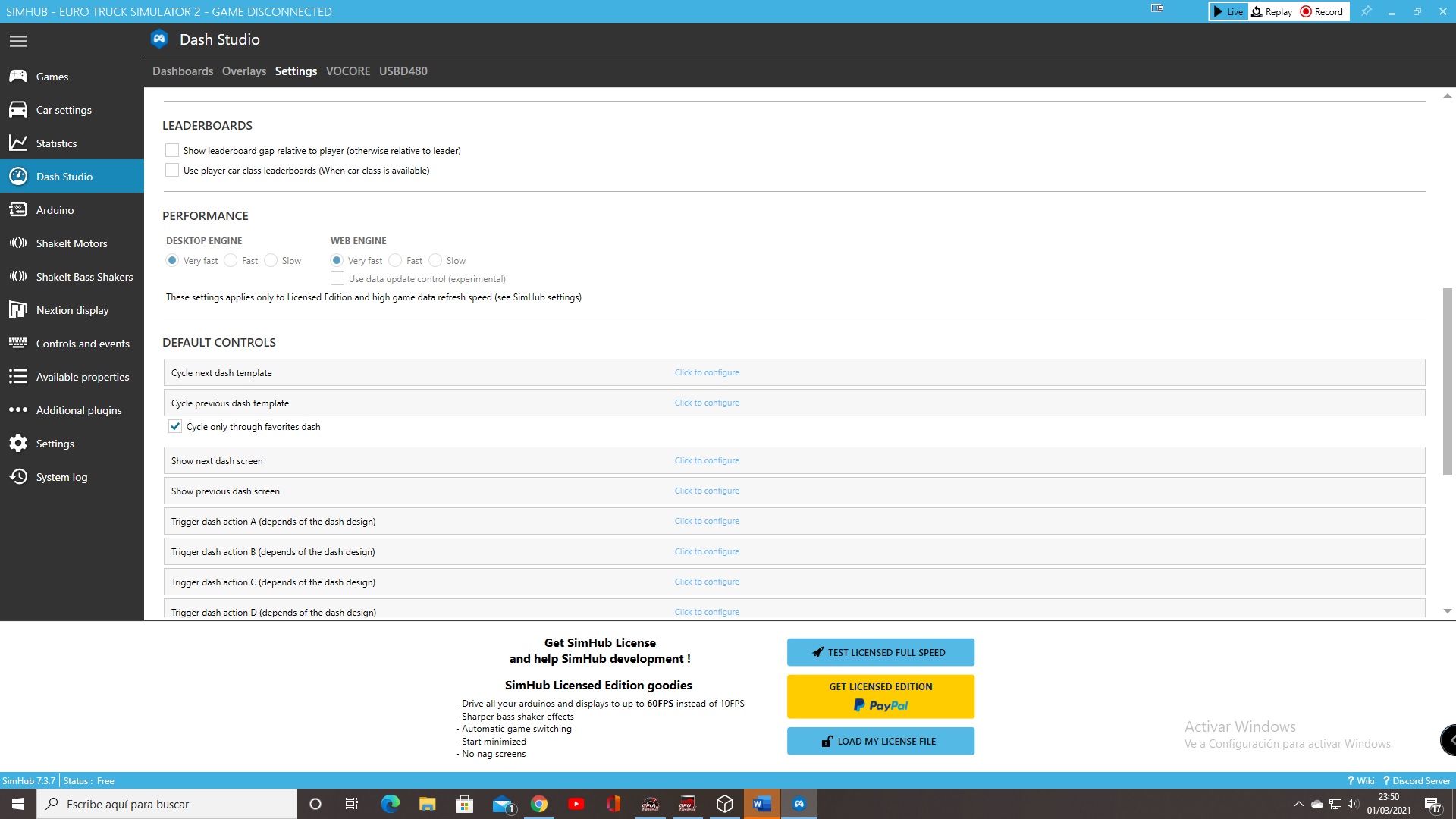Configure Show next dash screen control
Screen dimensions: 1456x819
[707, 460]
